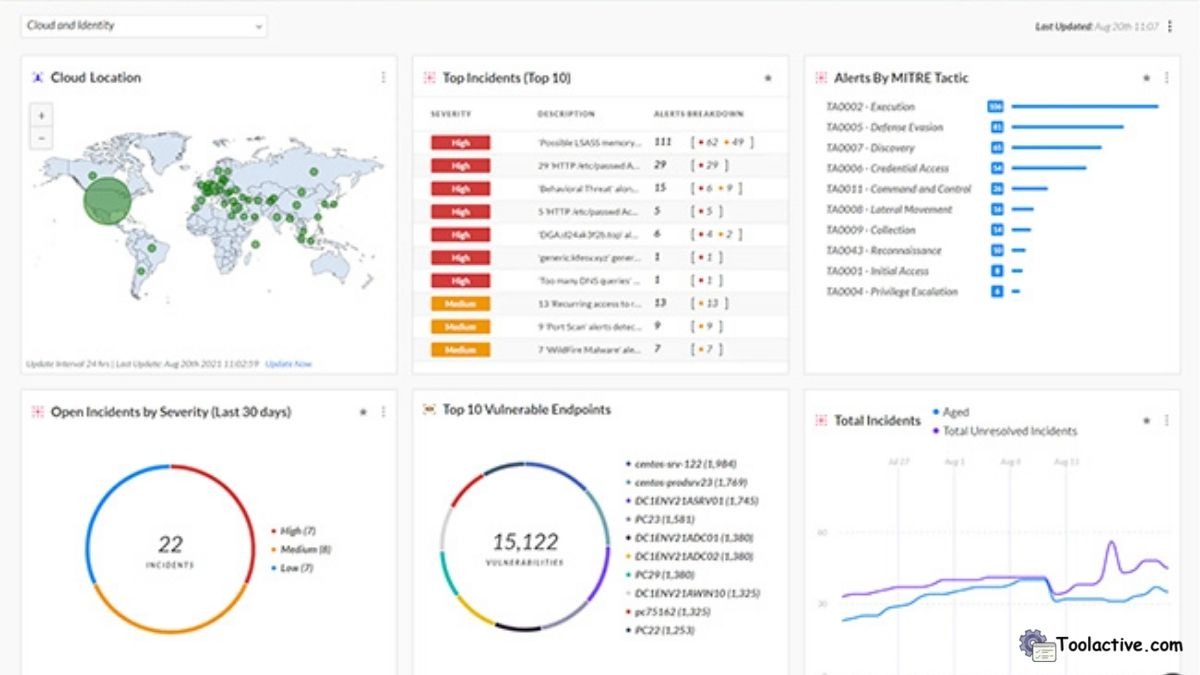The height and width of the screenshot is (675, 1200).
Task: Select the TA0002 - Execution tactic bar
Action: point(1084,106)
